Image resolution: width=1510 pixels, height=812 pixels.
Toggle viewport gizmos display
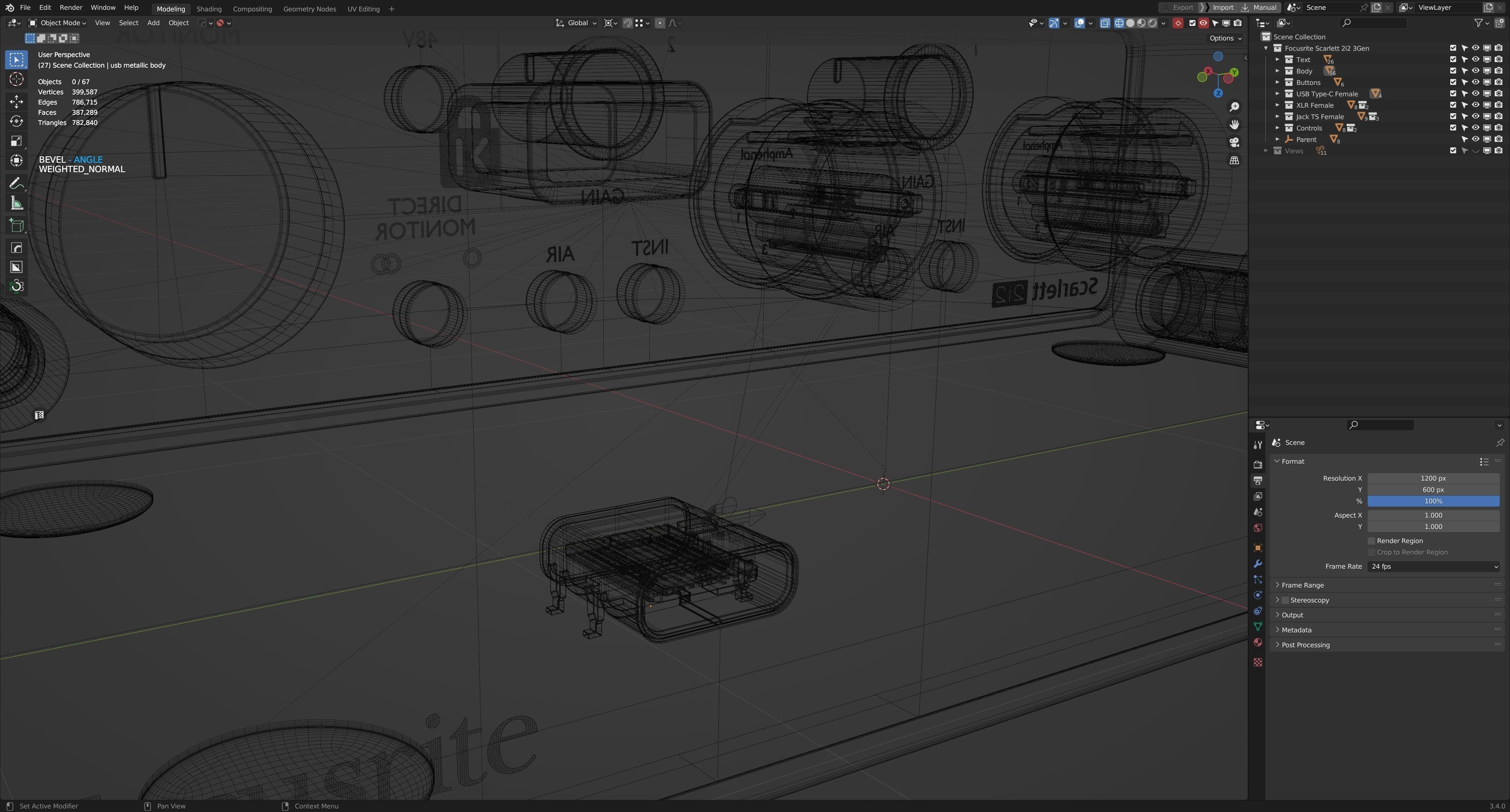coord(1053,23)
